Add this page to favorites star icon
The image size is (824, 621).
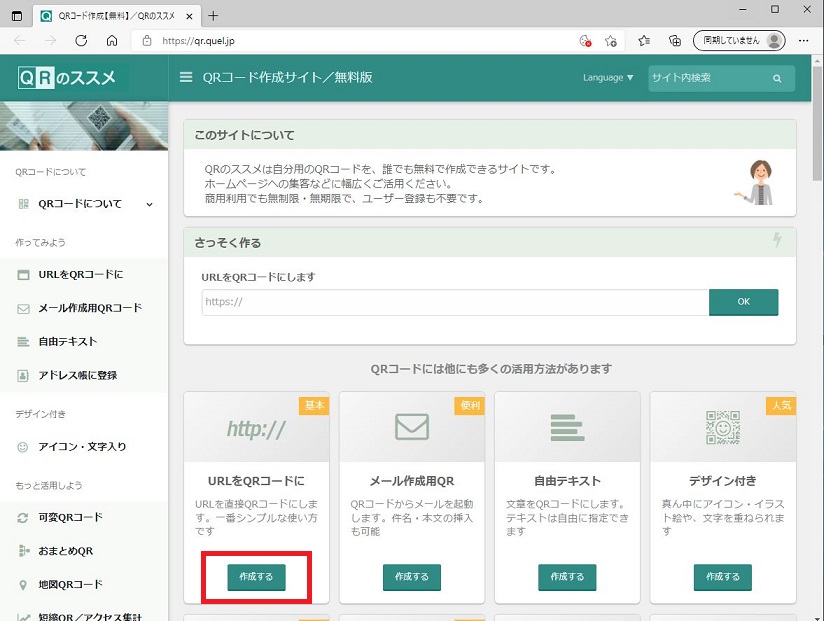[611, 40]
